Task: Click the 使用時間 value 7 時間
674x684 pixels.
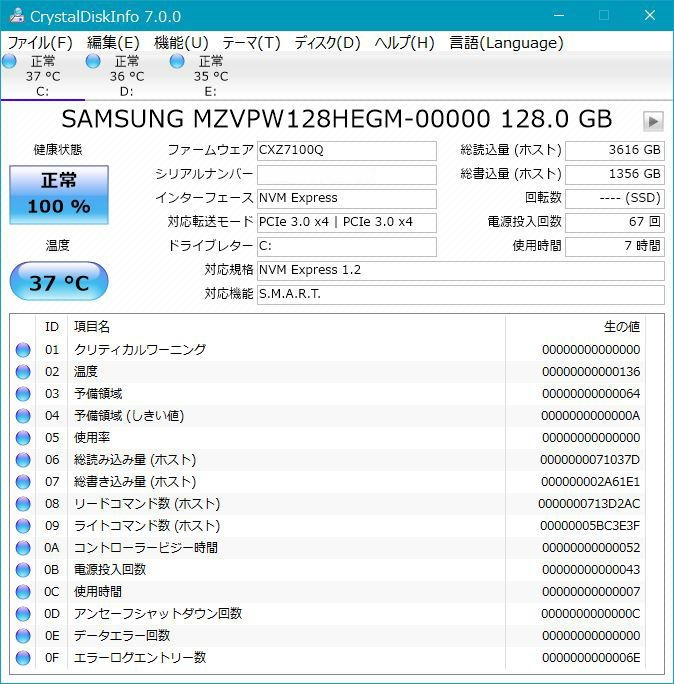Action: [615, 246]
